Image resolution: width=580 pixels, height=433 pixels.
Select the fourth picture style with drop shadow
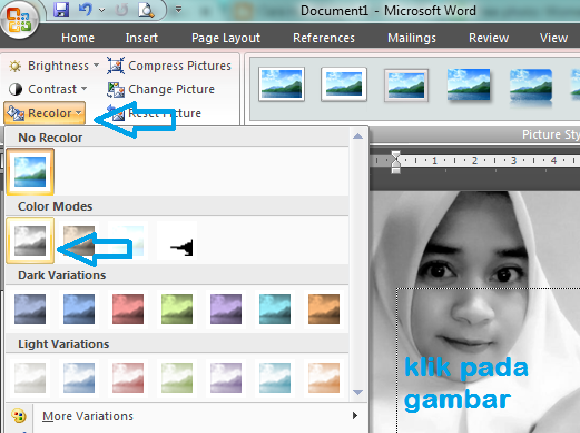pos(469,85)
